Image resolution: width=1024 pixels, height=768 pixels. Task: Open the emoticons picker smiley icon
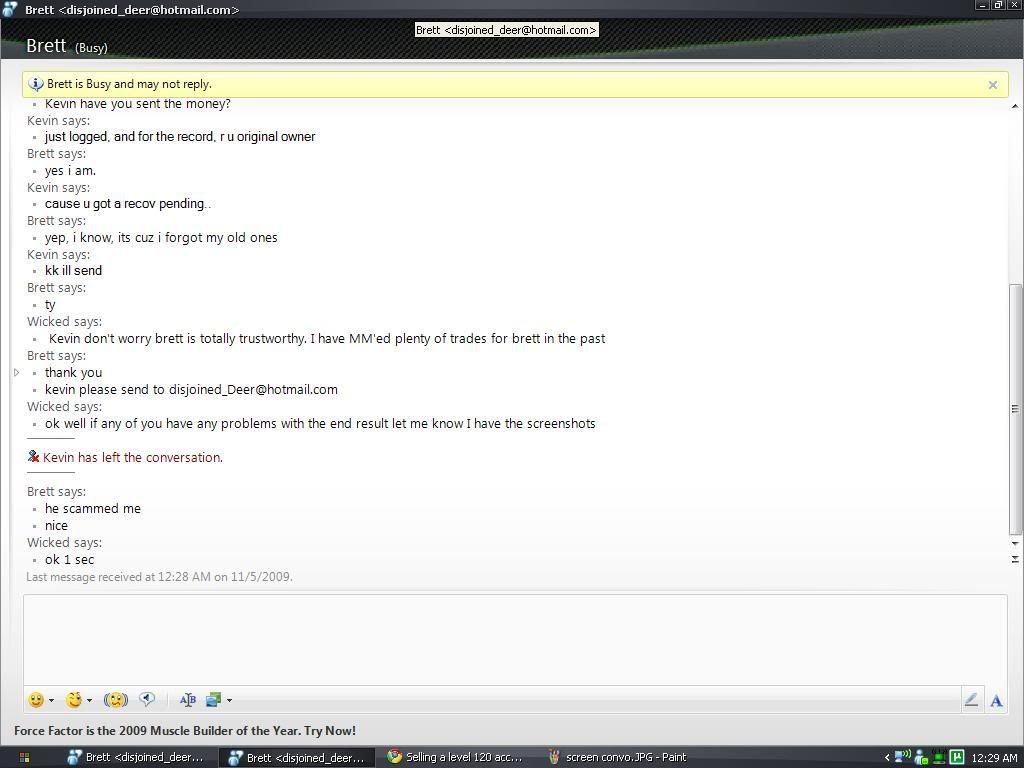36,700
